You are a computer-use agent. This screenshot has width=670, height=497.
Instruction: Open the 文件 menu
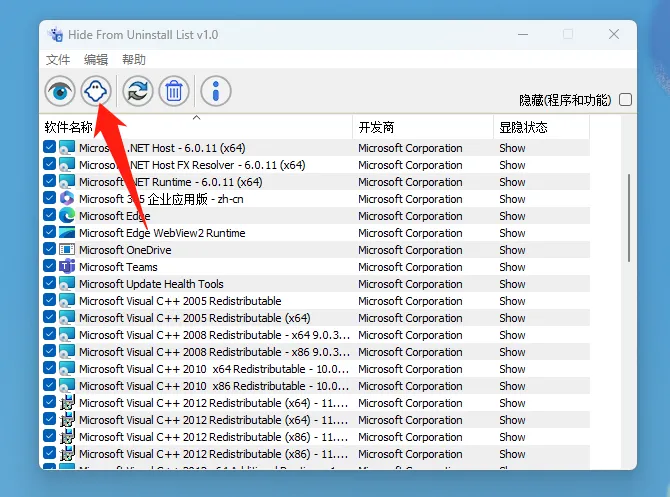tap(58, 59)
